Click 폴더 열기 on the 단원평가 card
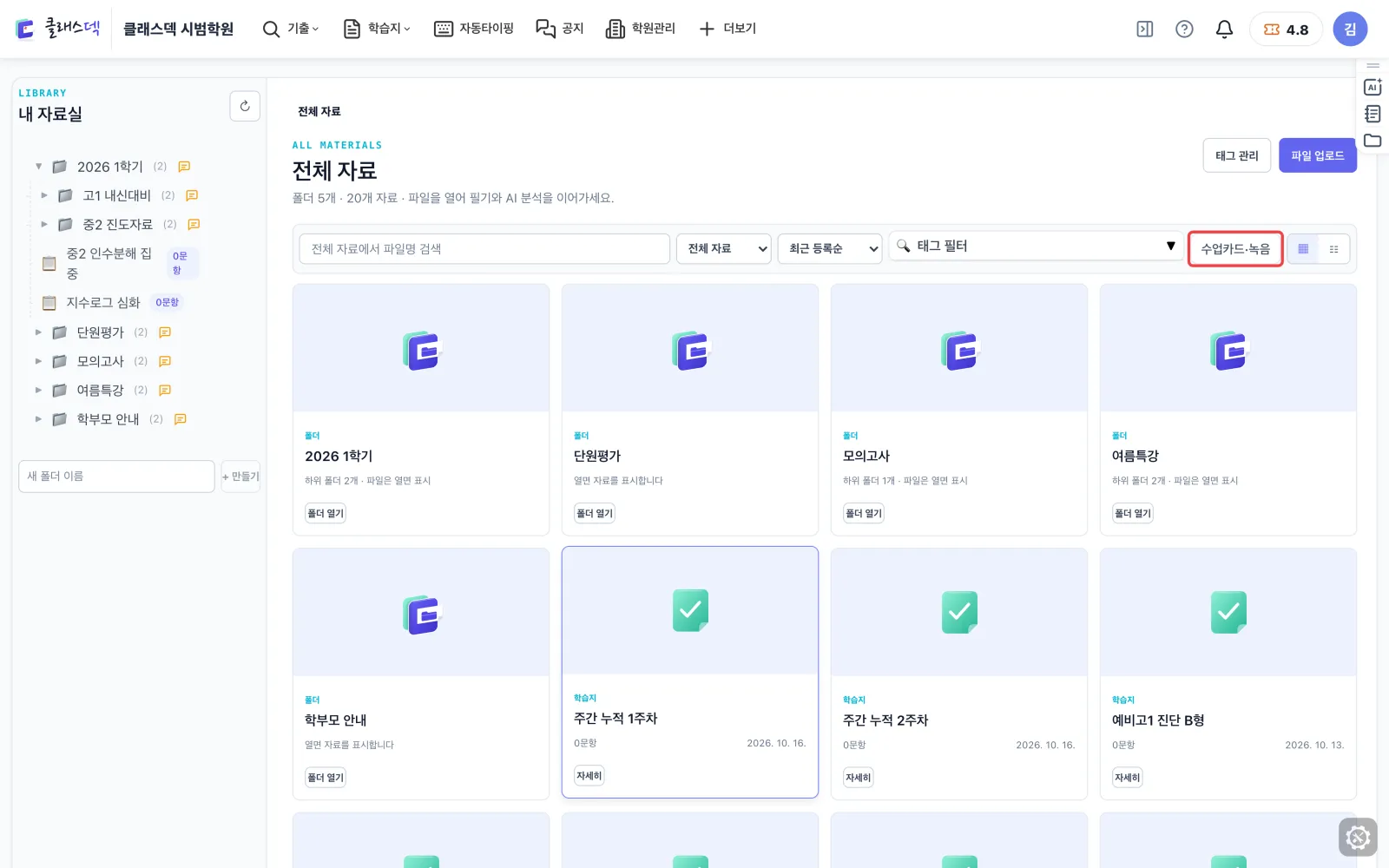The image size is (1389, 868). point(595,514)
